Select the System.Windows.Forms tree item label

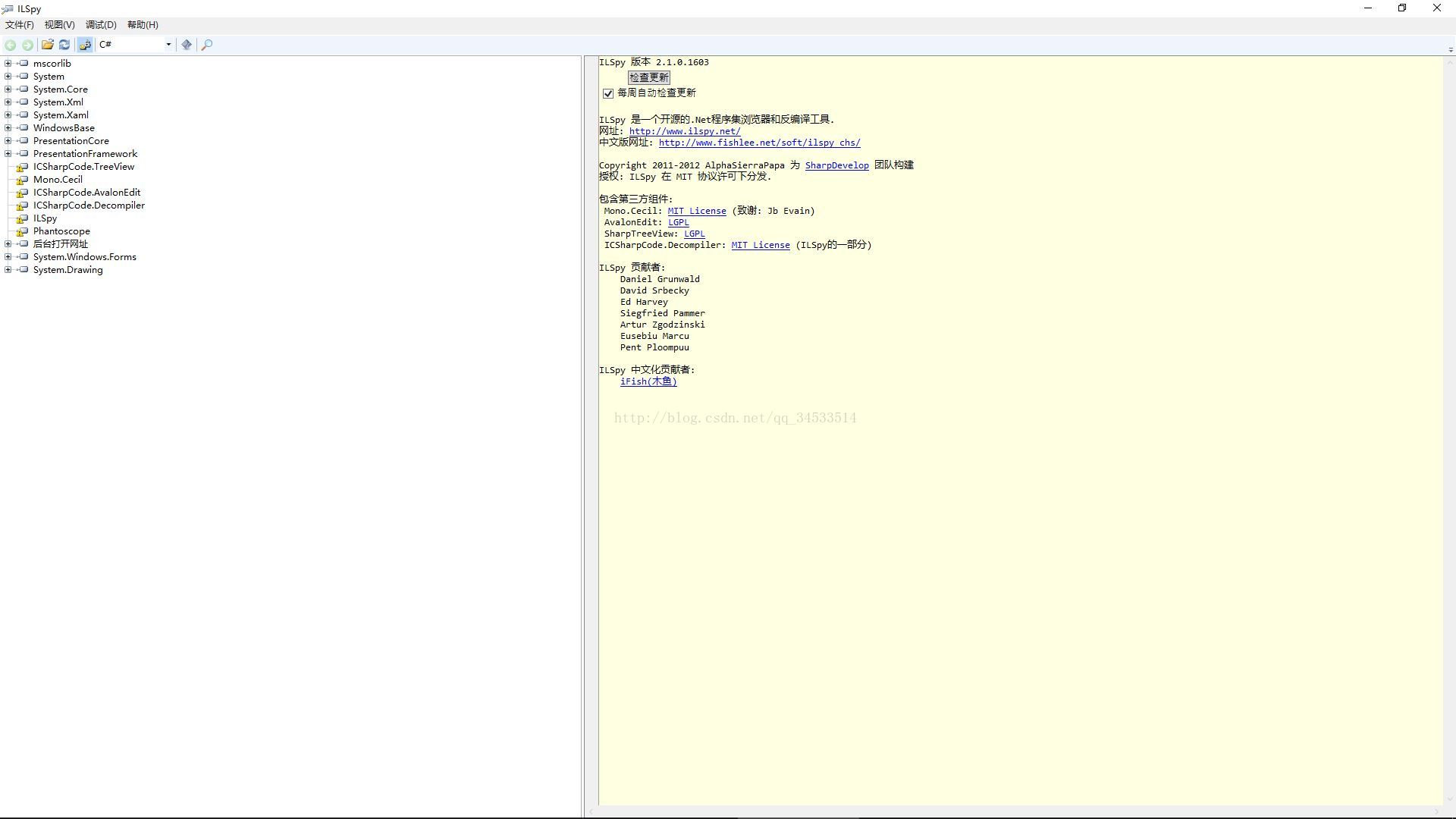(85, 257)
